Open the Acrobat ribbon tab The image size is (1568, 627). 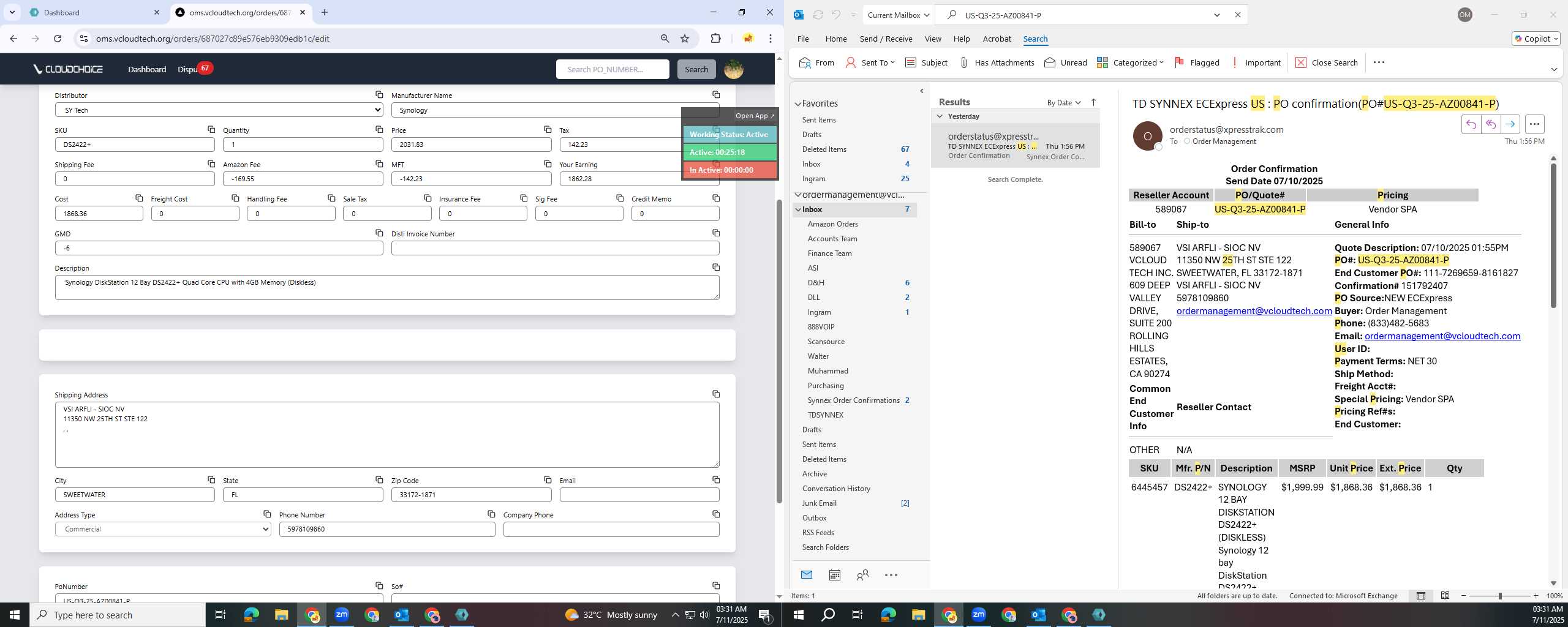[997, 39]
